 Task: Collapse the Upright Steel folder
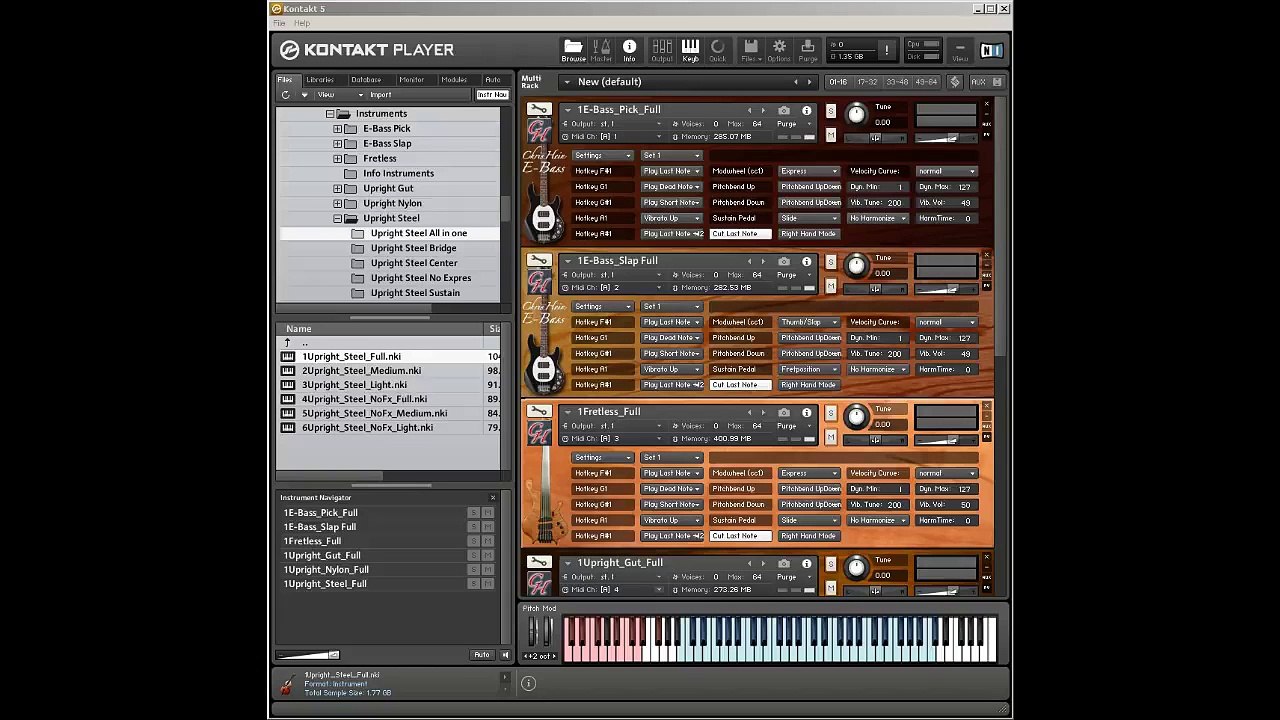338,219
